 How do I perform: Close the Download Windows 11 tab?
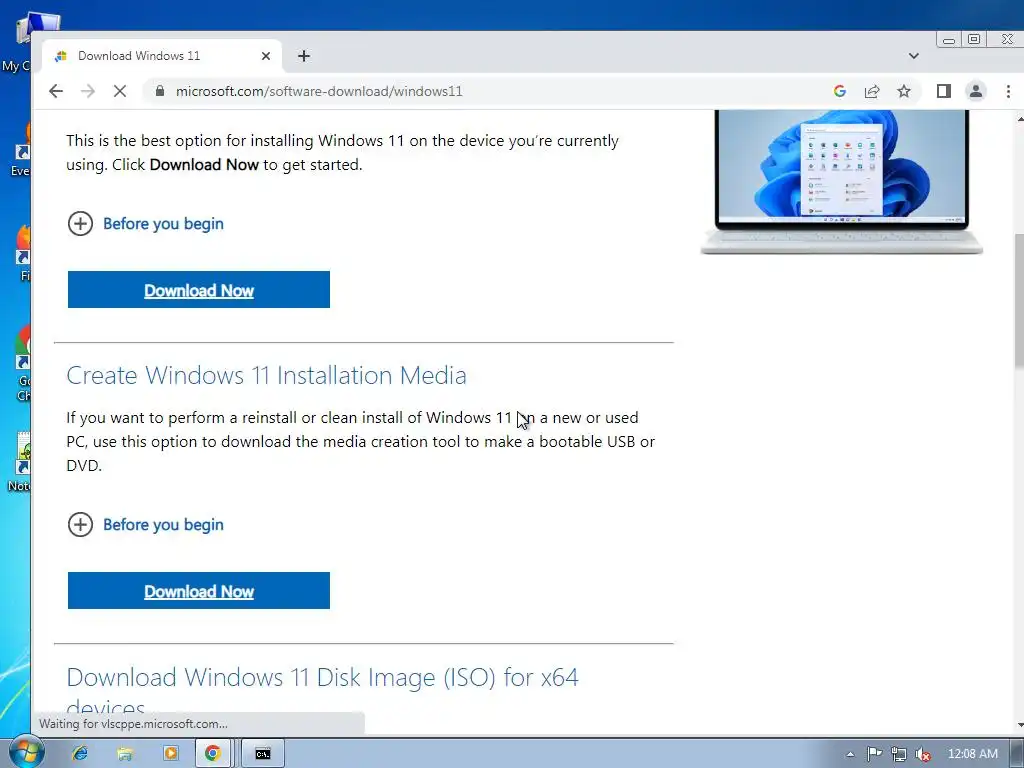[266, 56]
